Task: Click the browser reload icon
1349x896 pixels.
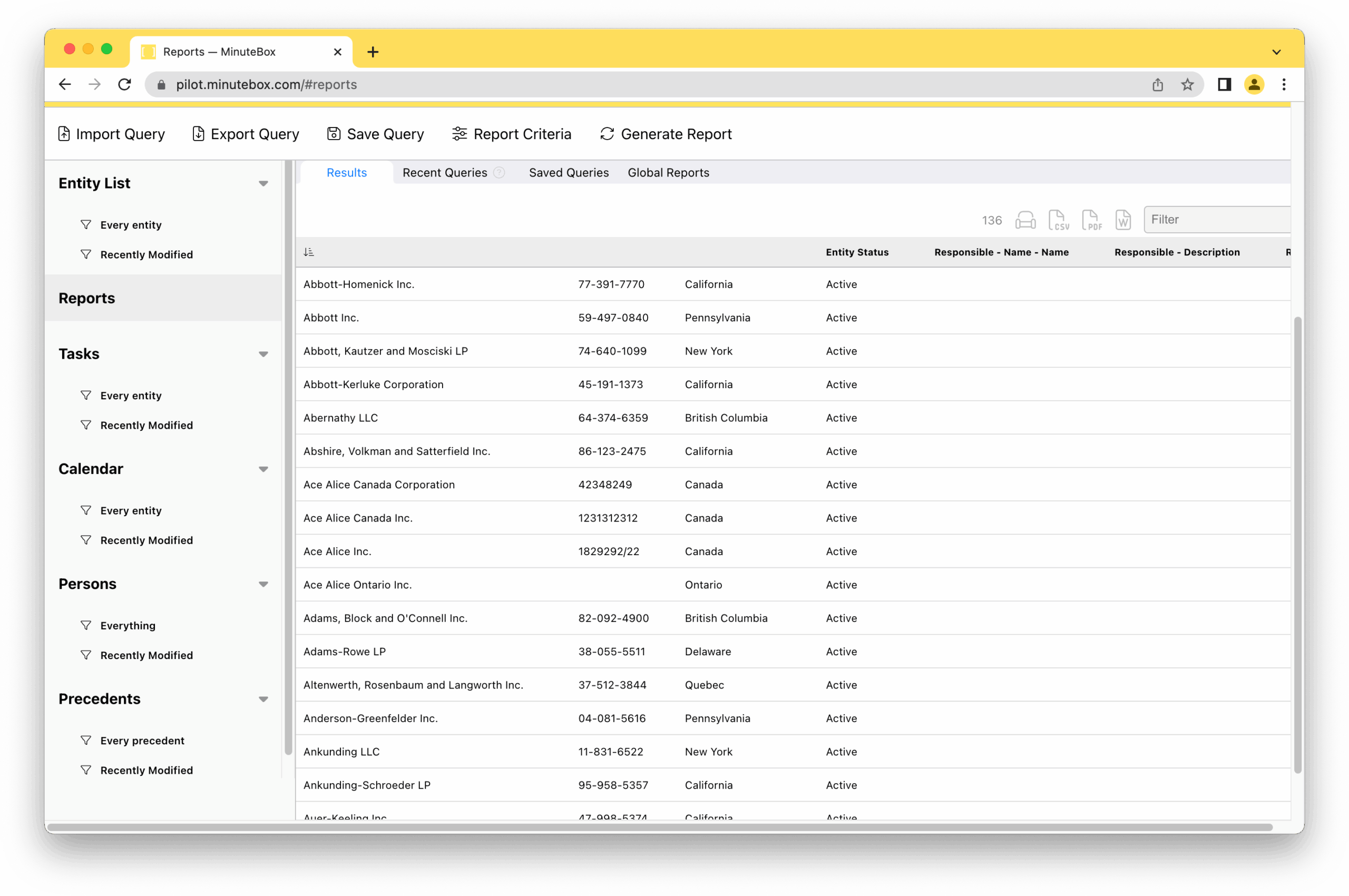Action: [124, 85]
